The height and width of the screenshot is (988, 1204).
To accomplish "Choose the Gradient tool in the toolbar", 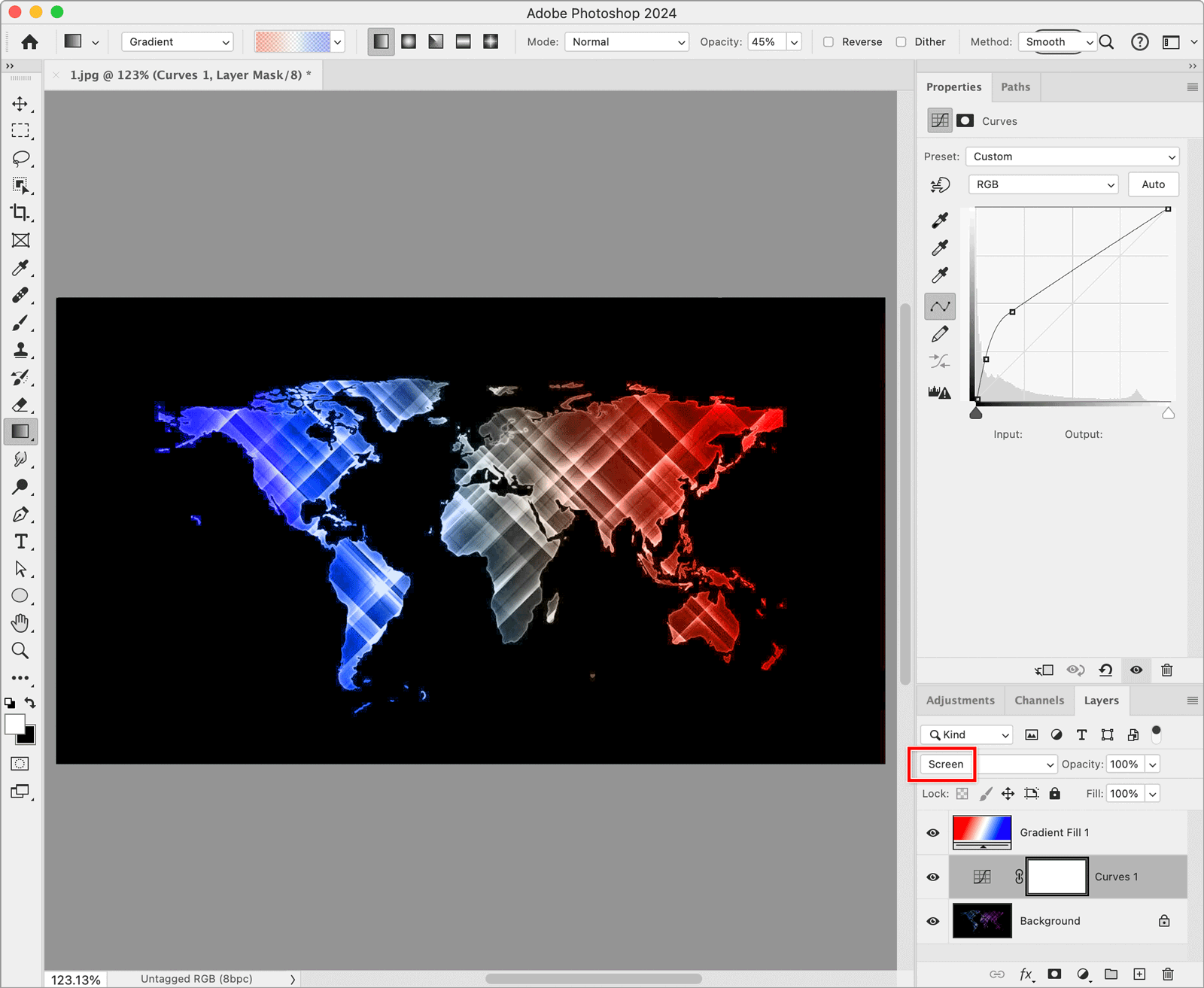I will (x=20, y=431).
